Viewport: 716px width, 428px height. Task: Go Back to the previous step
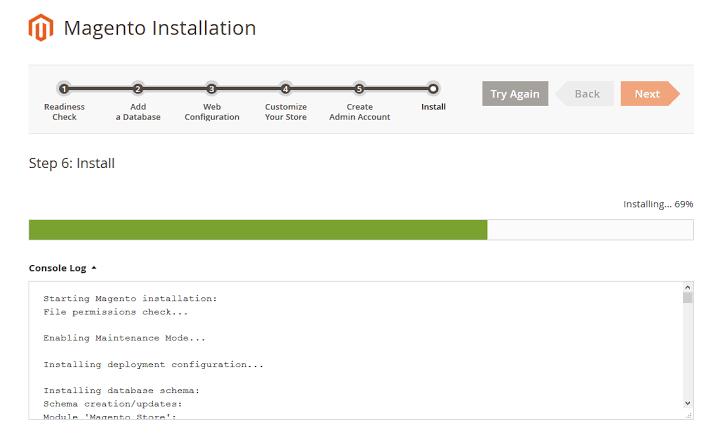(584, 94)
